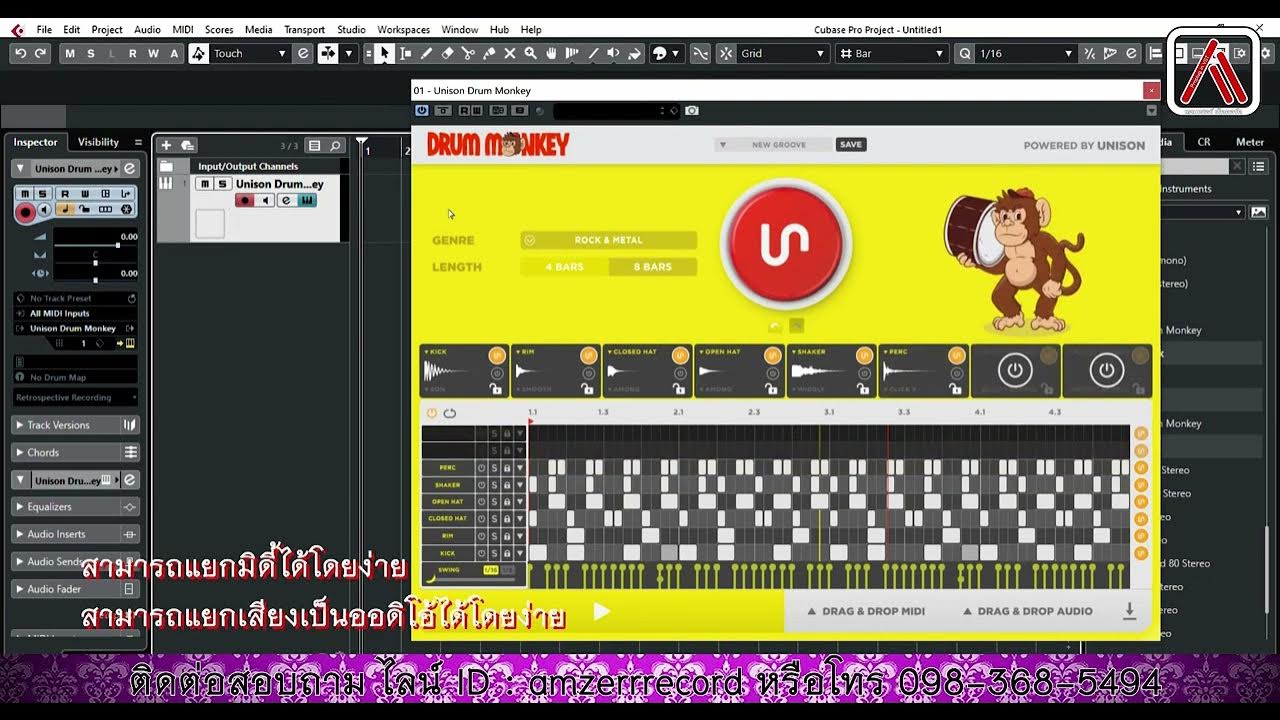The width and height of the screenshot is (1280, 720).
Task: Regenerate the KICK sample with orange Unison icon
Action: 496,355
